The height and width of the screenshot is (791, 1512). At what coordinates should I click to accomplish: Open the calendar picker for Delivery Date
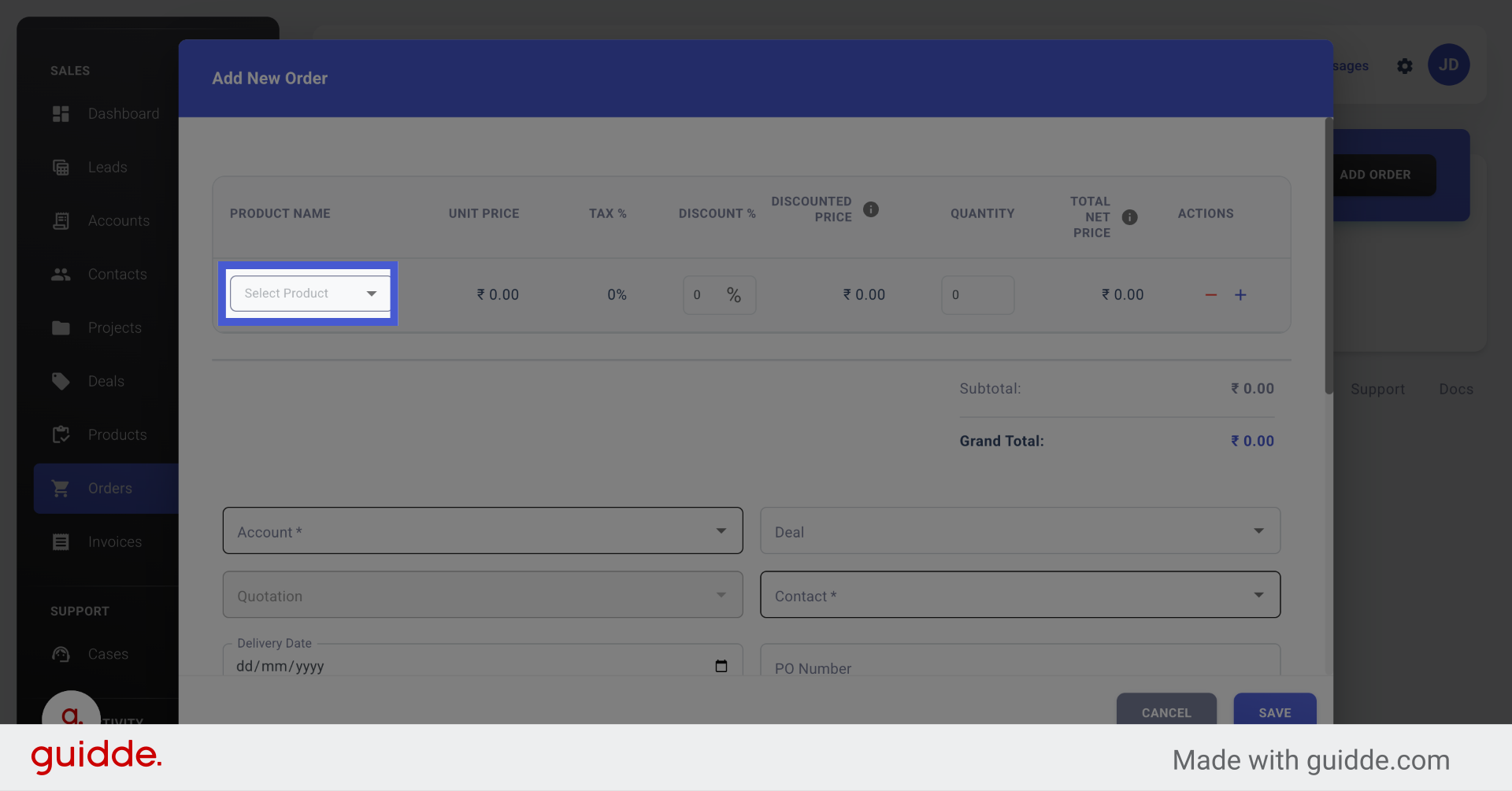[721, 666]
